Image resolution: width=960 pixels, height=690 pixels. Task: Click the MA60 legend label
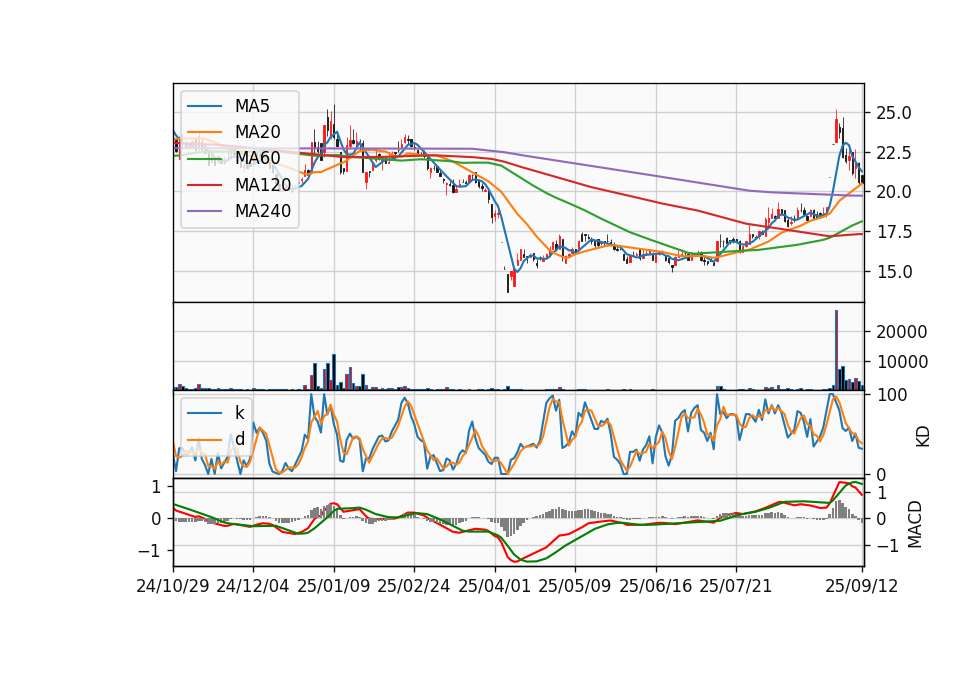click(x=257, y=159)
